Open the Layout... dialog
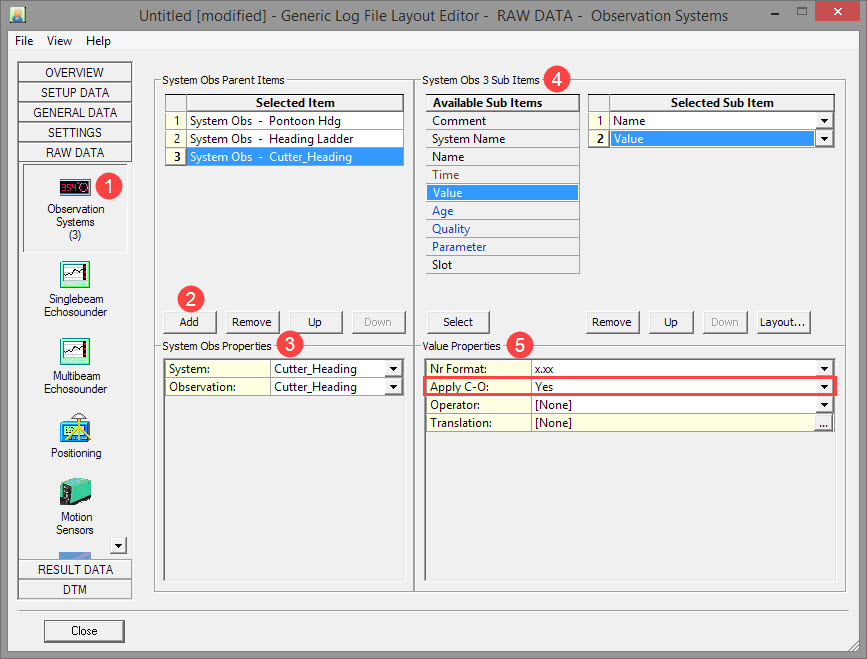 (x=783, y=322)
